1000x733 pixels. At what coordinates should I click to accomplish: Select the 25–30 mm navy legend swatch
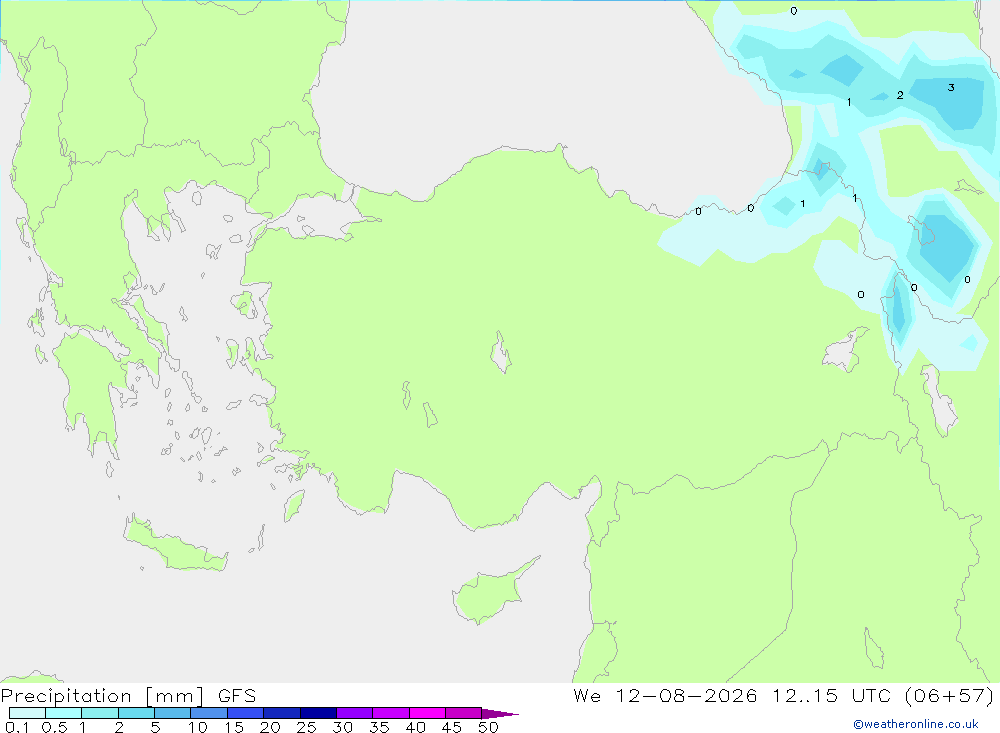click(318, 713)
